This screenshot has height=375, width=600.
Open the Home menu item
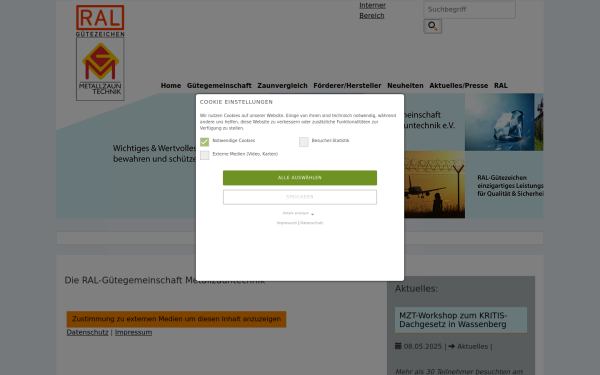point(171,86)
